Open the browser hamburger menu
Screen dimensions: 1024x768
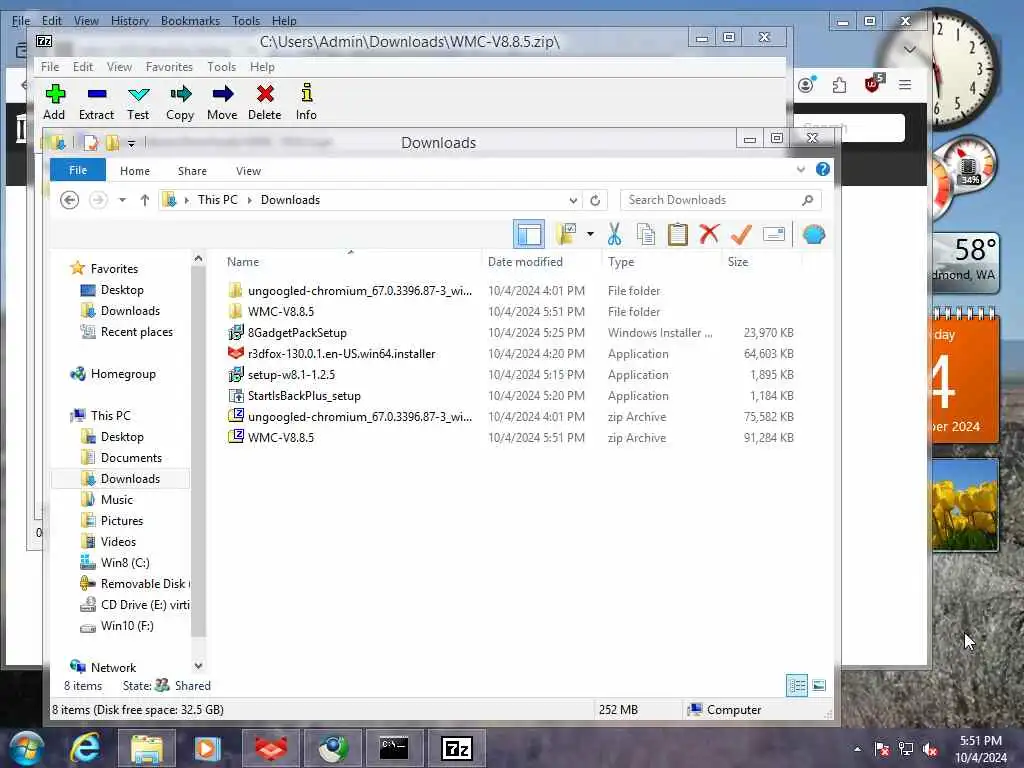(905, 85)
